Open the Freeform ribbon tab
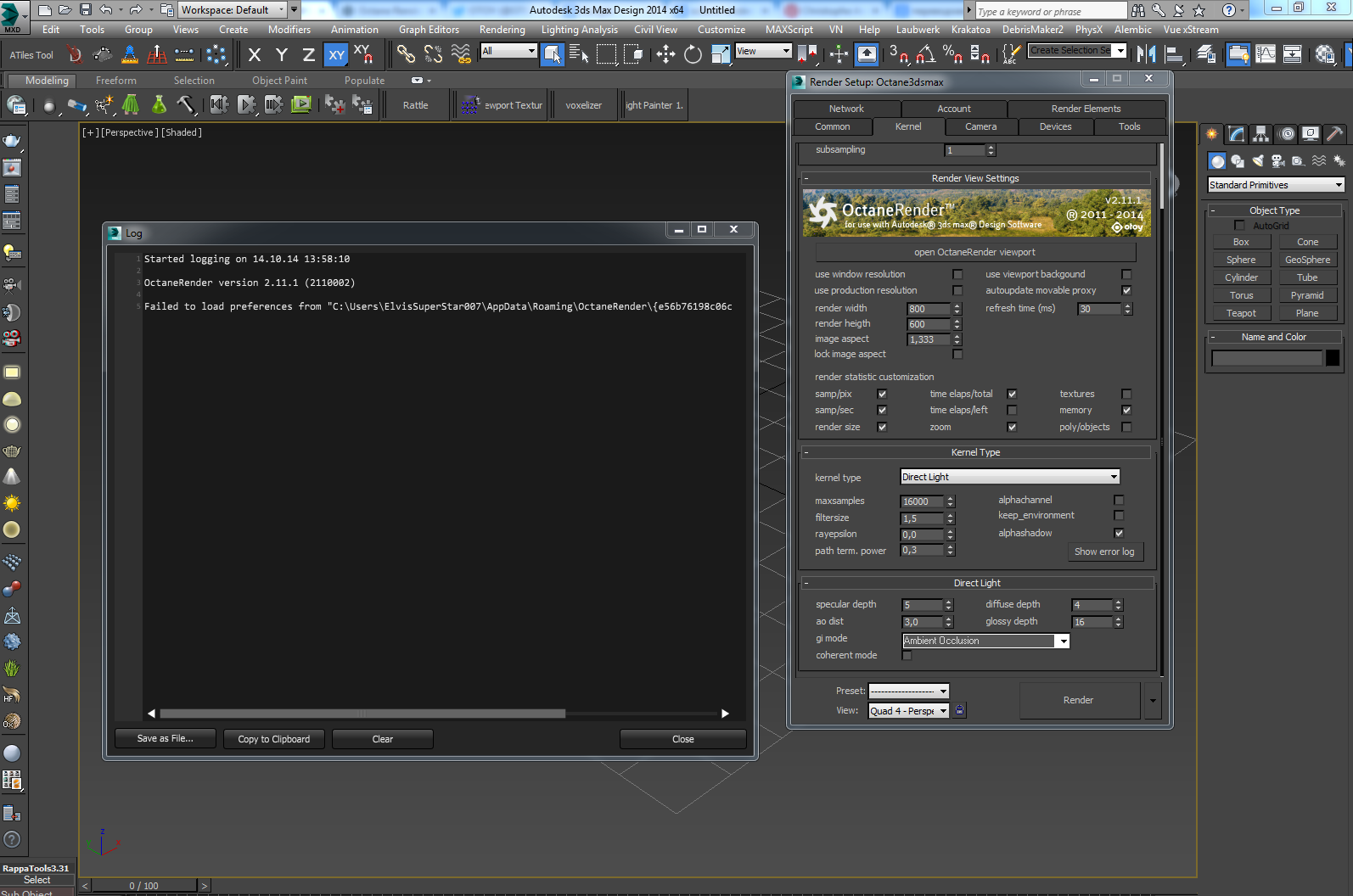 tap(115, 81)
